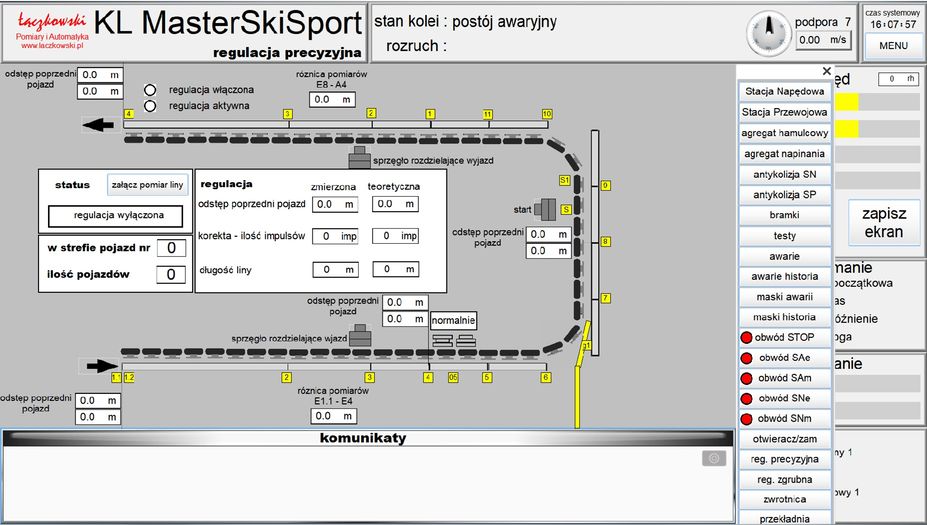Click yellow marker 5 on lower track
This screenshot has width=927, height=525.
(x=487, y=377)
